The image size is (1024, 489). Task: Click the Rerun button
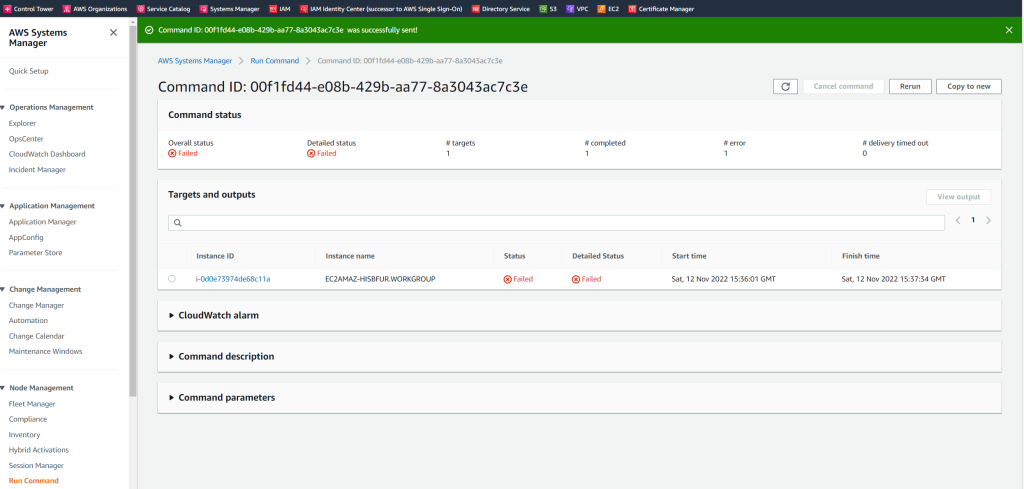coord(910,86)
